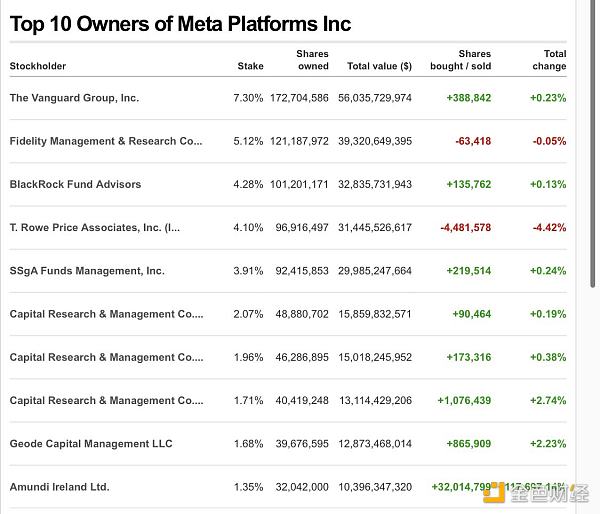Sort by the Total change header
Screen dimensions: 600x514
[x=549, y=60]
